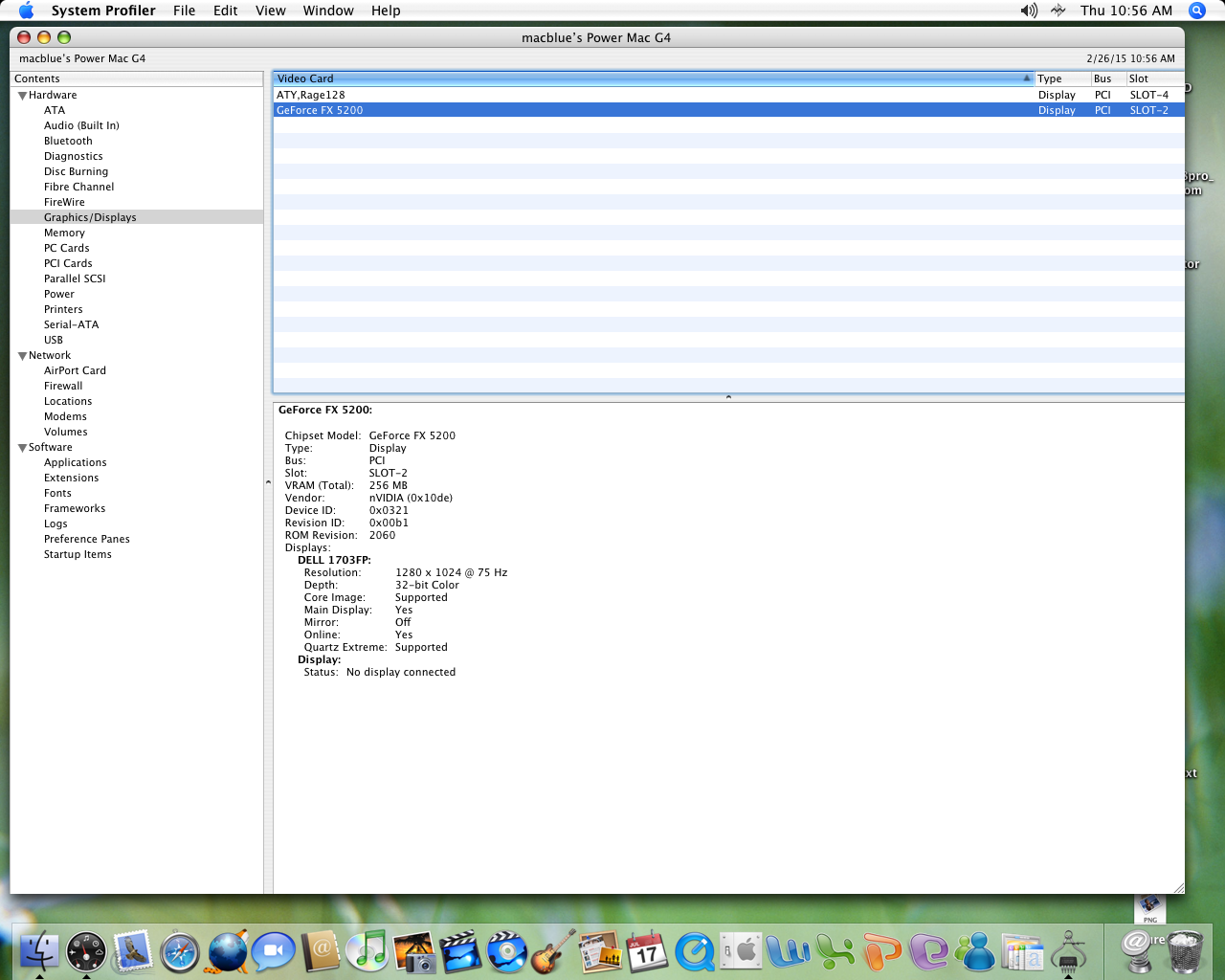Viewport: 1225px width, 980px height.
Task: Sort the list by Slot column
Action: click(1155, 78)
